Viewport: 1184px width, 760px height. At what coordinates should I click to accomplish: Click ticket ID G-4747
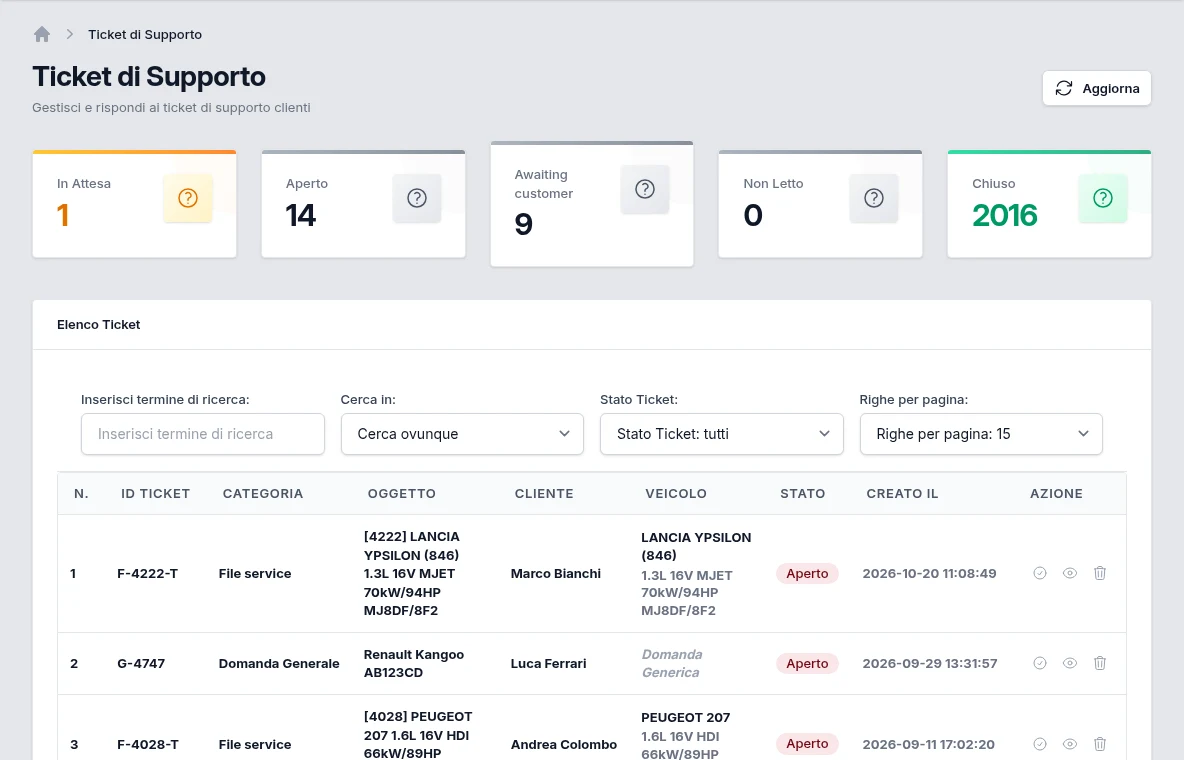(x=141, y=663)
